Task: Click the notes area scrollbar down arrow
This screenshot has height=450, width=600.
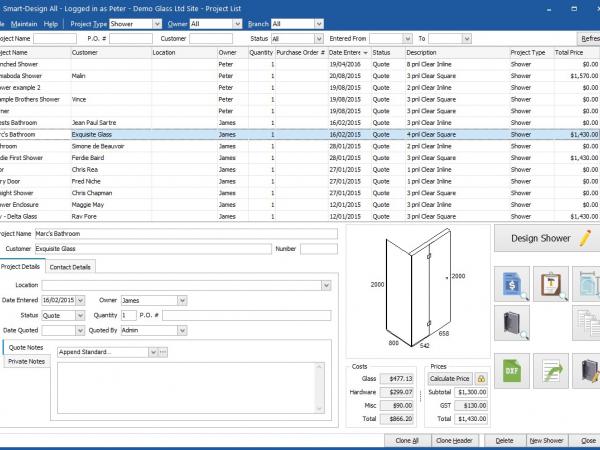Action: tap(320, 409)
